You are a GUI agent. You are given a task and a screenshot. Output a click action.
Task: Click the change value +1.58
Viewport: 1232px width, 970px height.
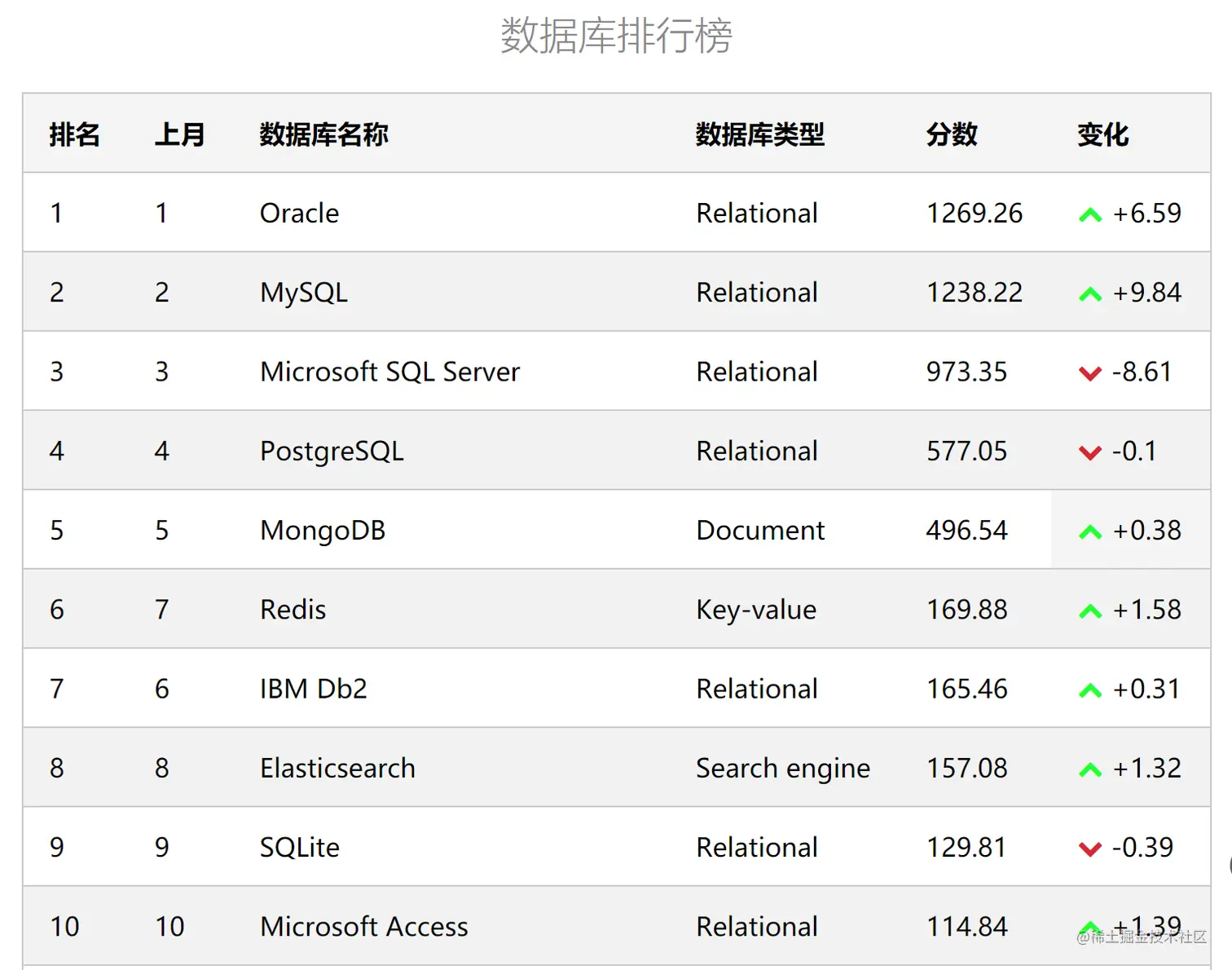point(1146,610)
